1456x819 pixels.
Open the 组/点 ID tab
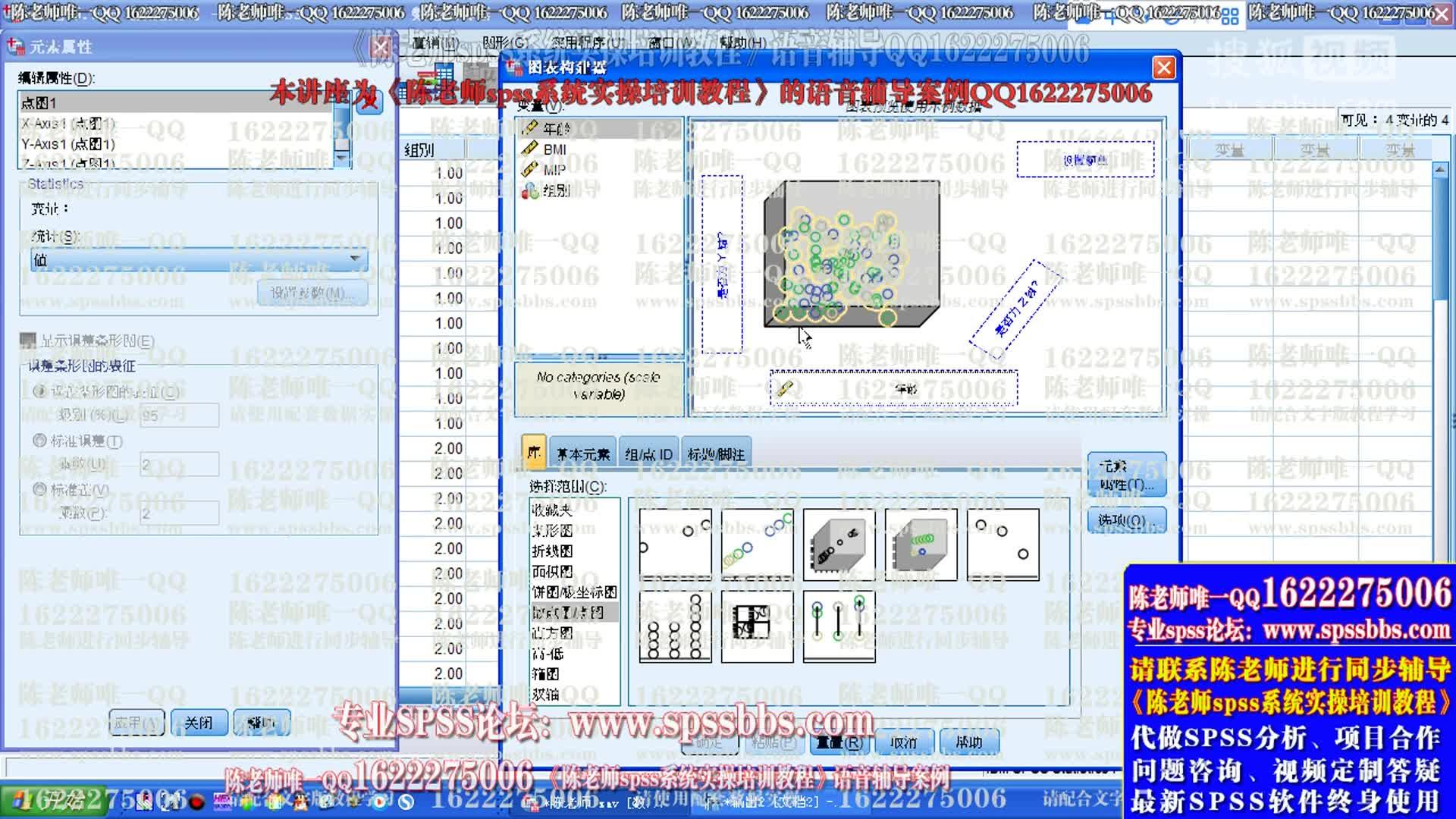pyautogui.click(x=648, y=453)
